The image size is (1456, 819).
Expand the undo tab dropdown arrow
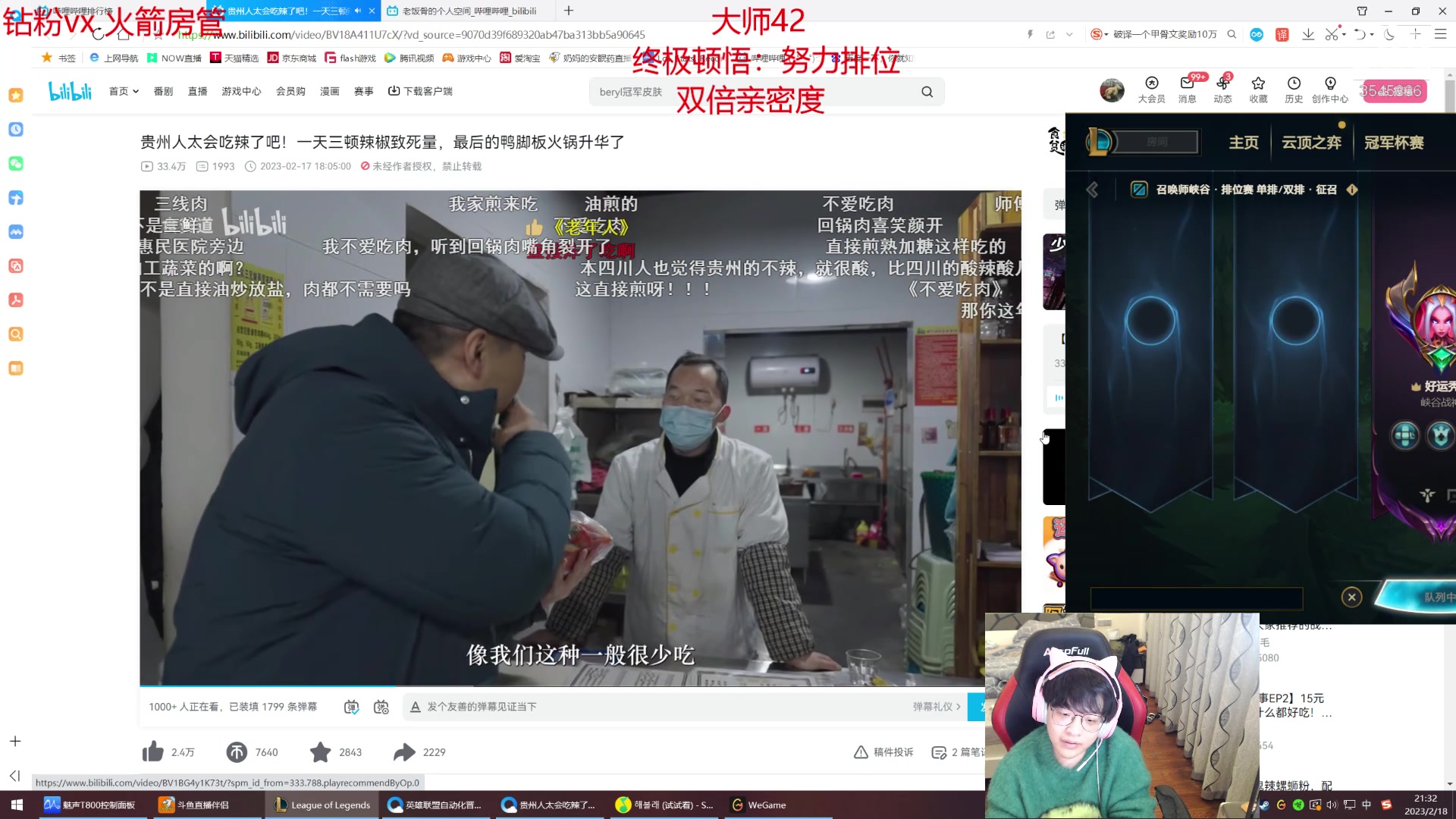point(1372,35)
